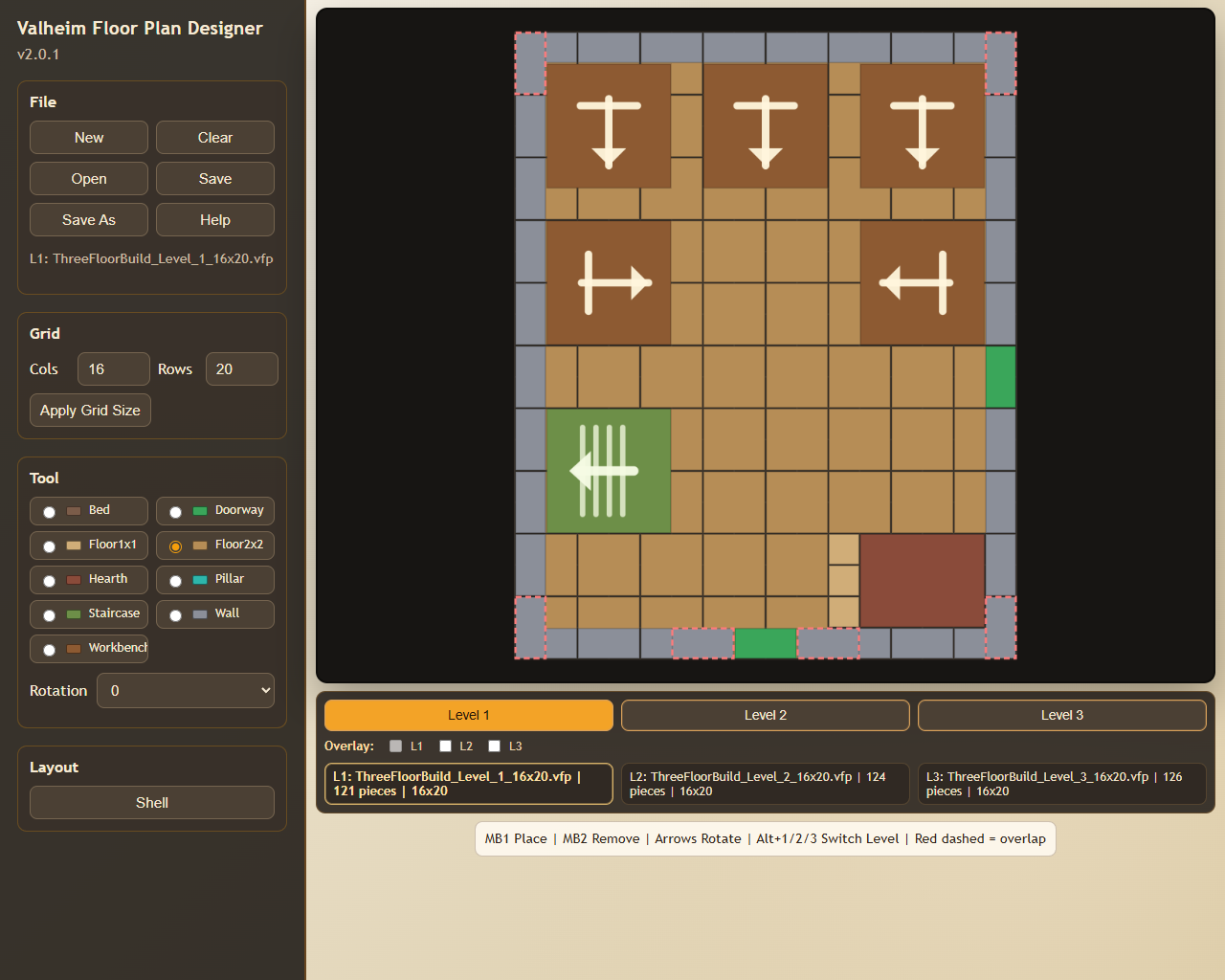Click the keyboard hints status bar
Image resolution: width=1225 pixels, height=980 pixels.
766,838
